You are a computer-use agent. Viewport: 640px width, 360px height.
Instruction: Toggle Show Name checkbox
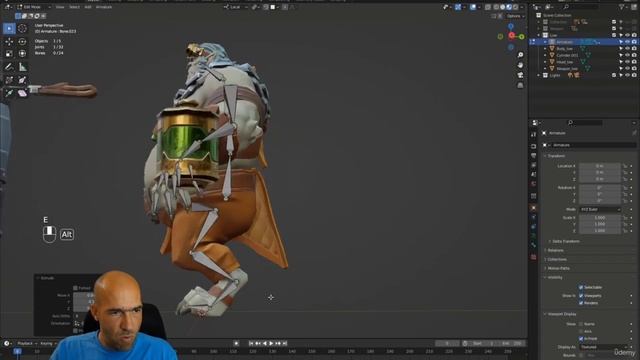[581, 324]
